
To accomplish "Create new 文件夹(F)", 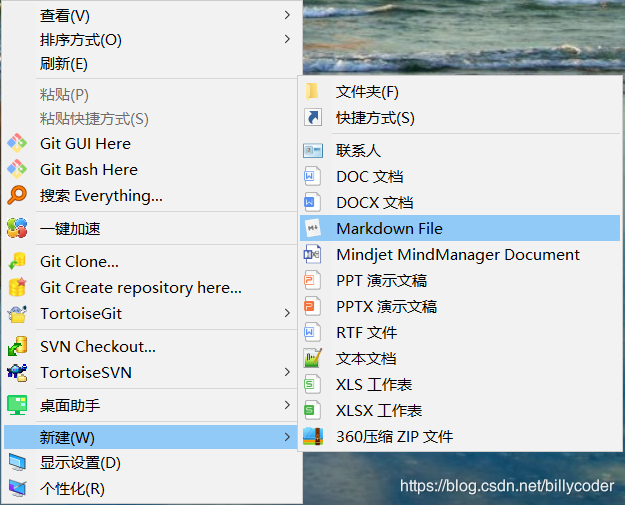I will [x=460, y=91].
